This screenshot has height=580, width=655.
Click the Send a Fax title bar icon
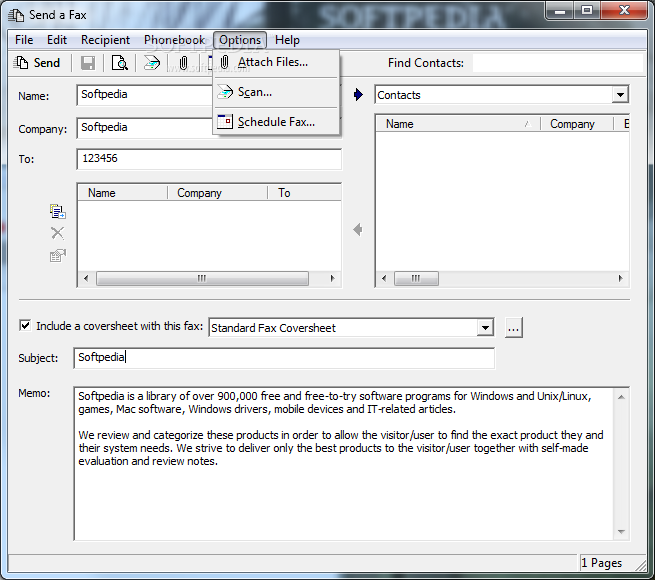click(16, 15)
